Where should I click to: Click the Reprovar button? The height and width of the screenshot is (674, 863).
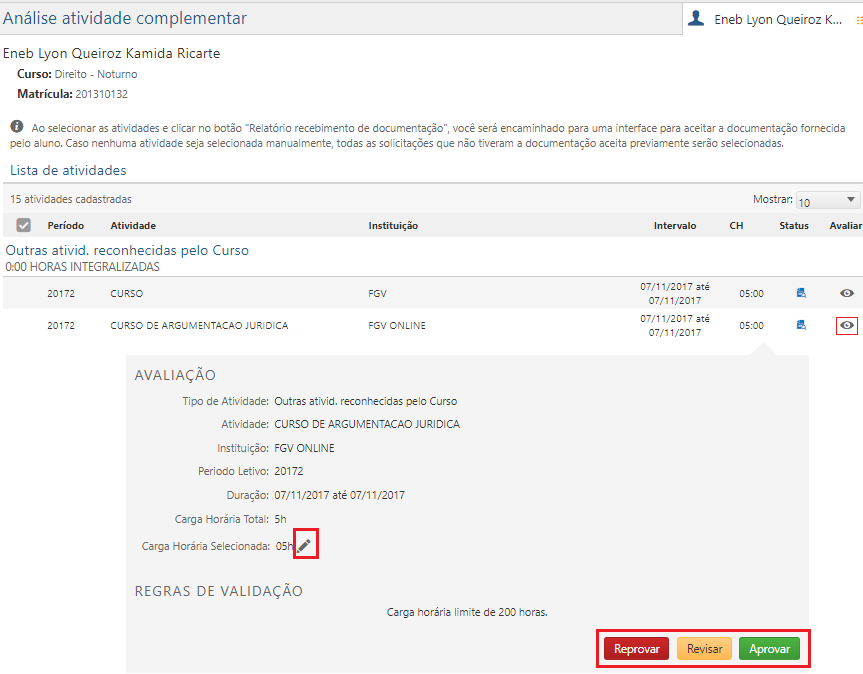[635, 648]
